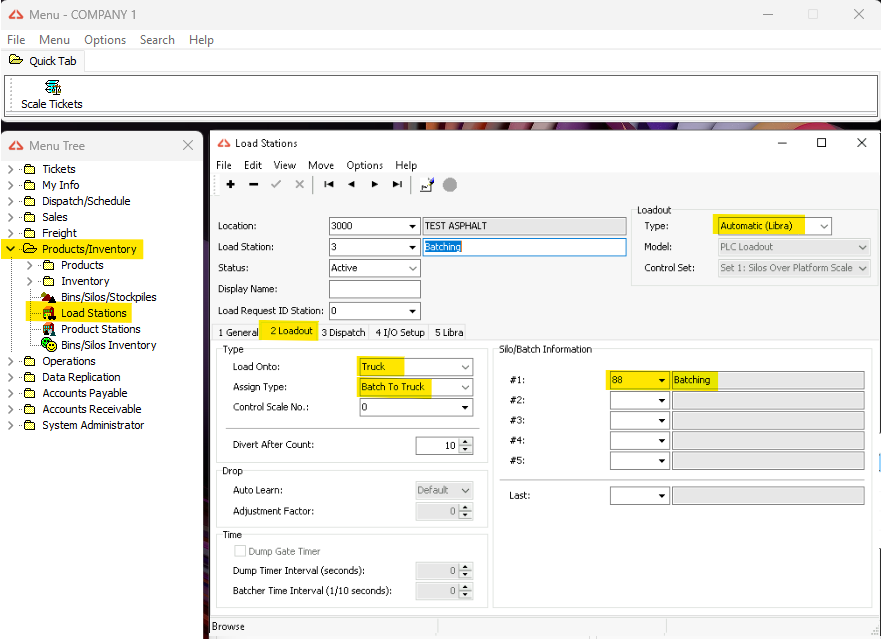Open the Location dropdown
The width and height of the screenshot is (881, 639).
(412, 226)
